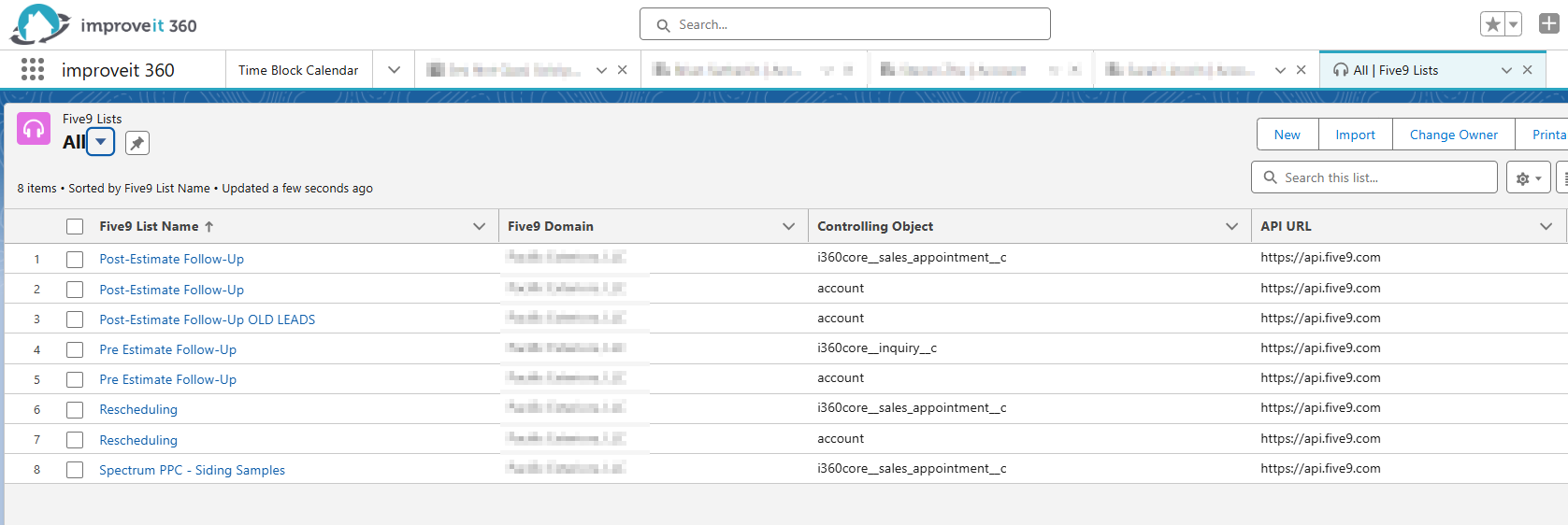1568x525 pixels.
Task: Open All | Five9 Lists tab menu chevron
Action: (x=1506, y=70)
